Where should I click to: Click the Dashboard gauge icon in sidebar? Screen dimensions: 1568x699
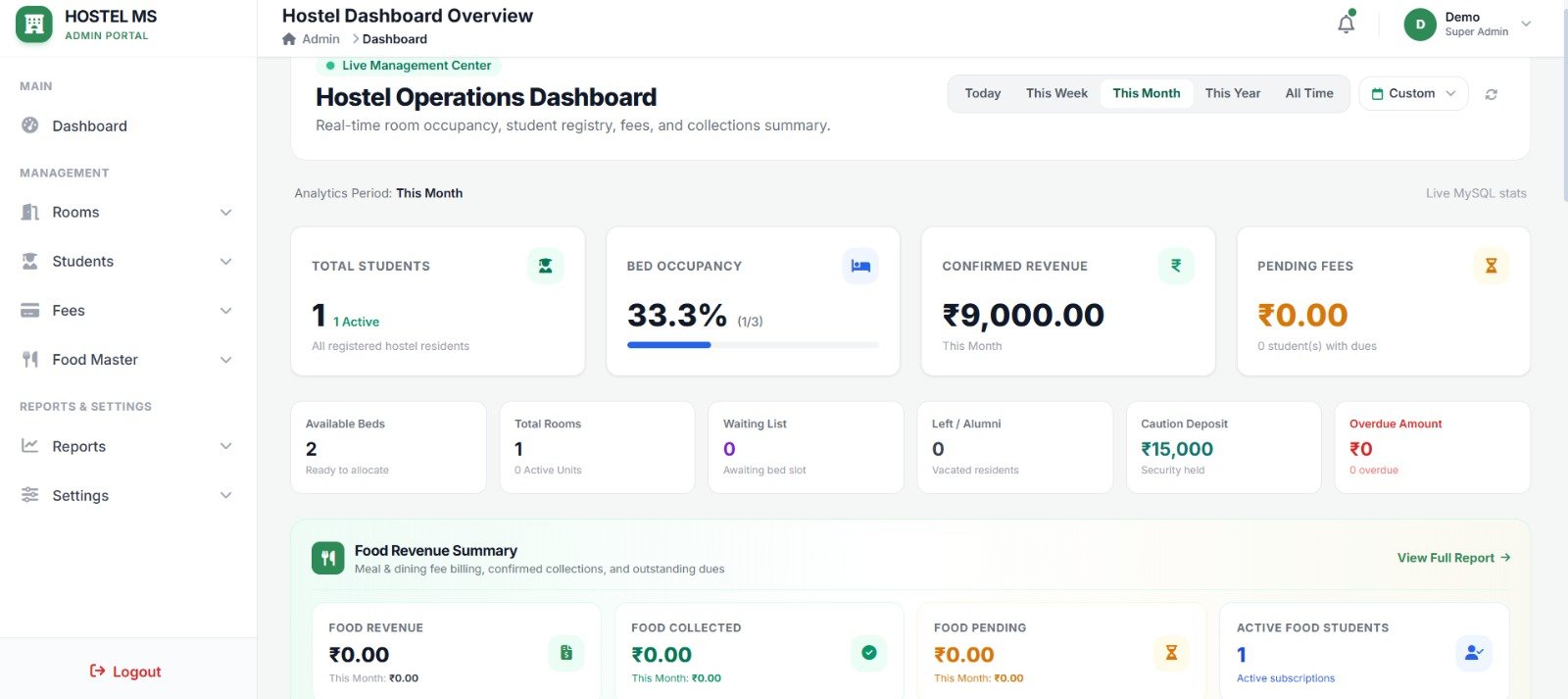click(30, 125)
